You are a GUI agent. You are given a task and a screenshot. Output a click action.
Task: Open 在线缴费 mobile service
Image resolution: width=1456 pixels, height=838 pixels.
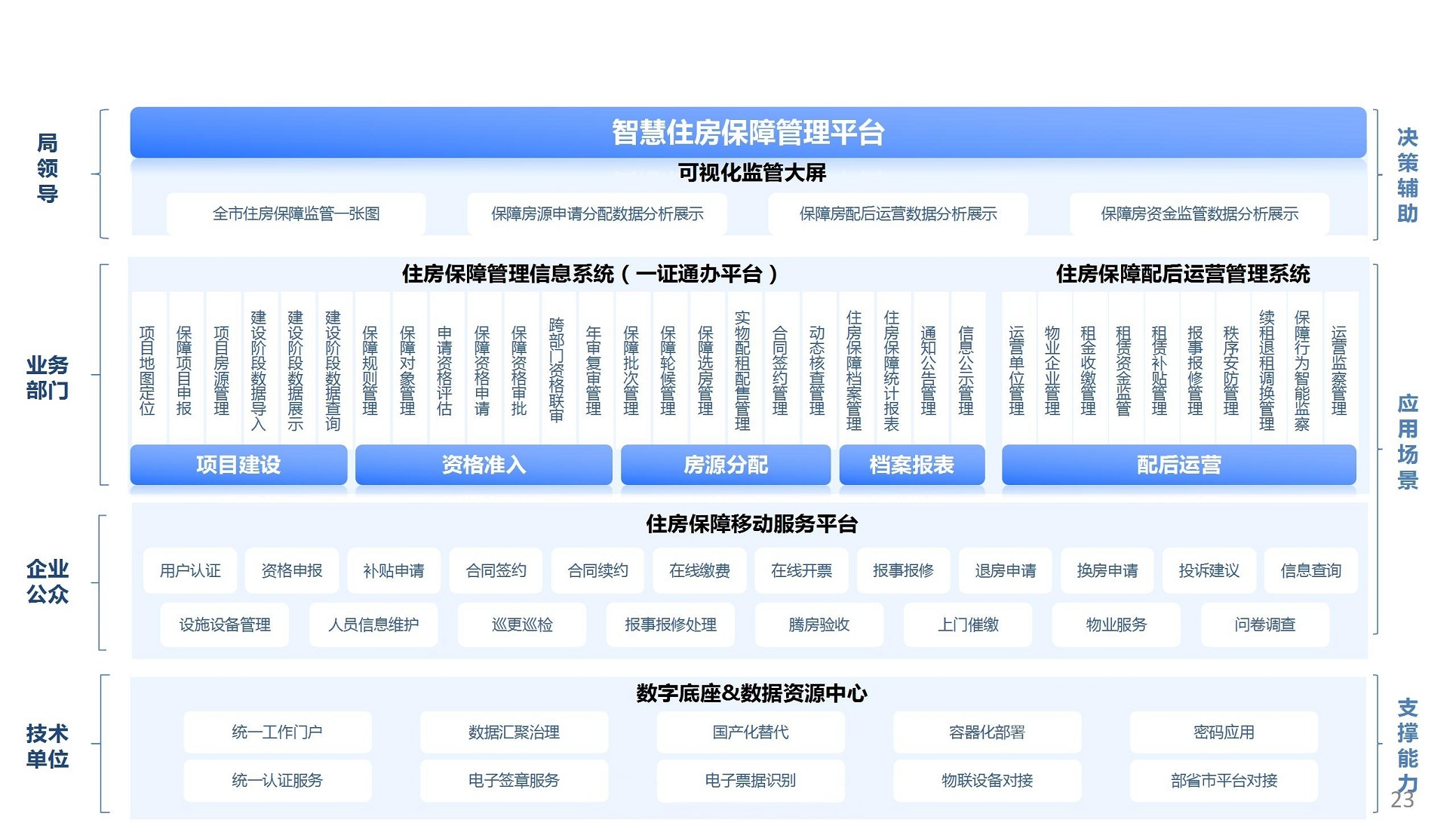[699, 571]
